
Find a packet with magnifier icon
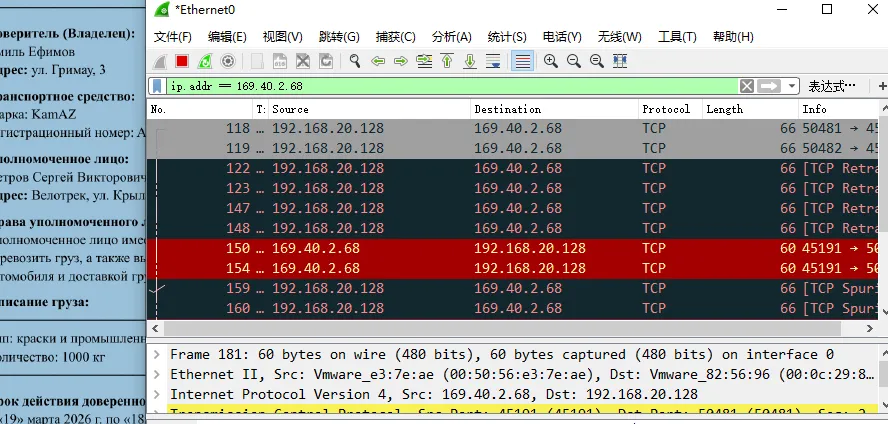click(x=355, y=61)
